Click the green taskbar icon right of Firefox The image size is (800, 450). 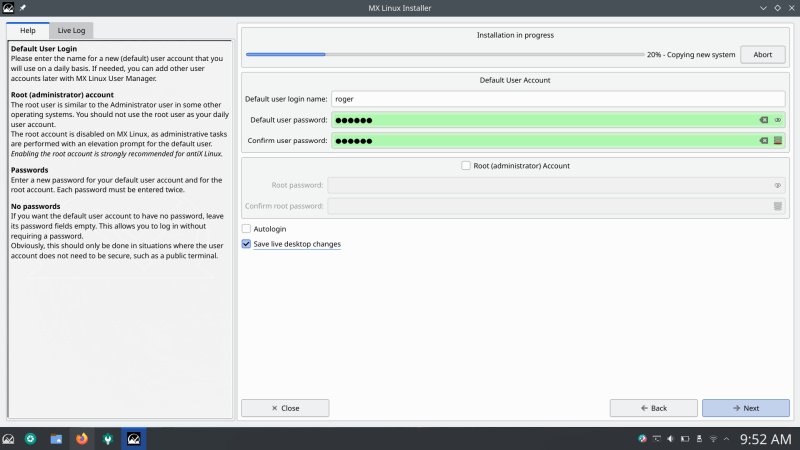tap(108, 439)
